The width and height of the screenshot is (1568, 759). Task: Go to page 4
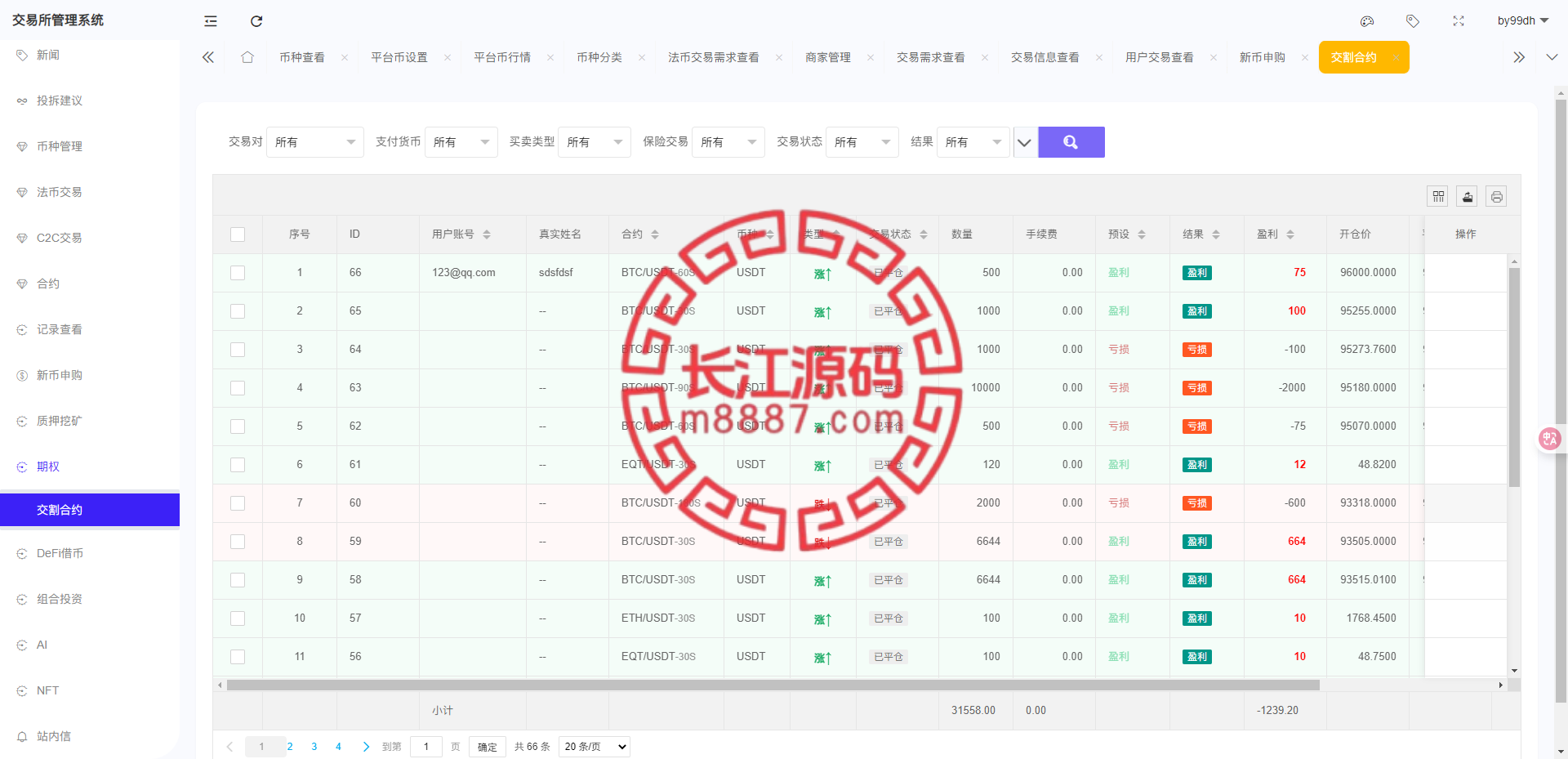338,747
